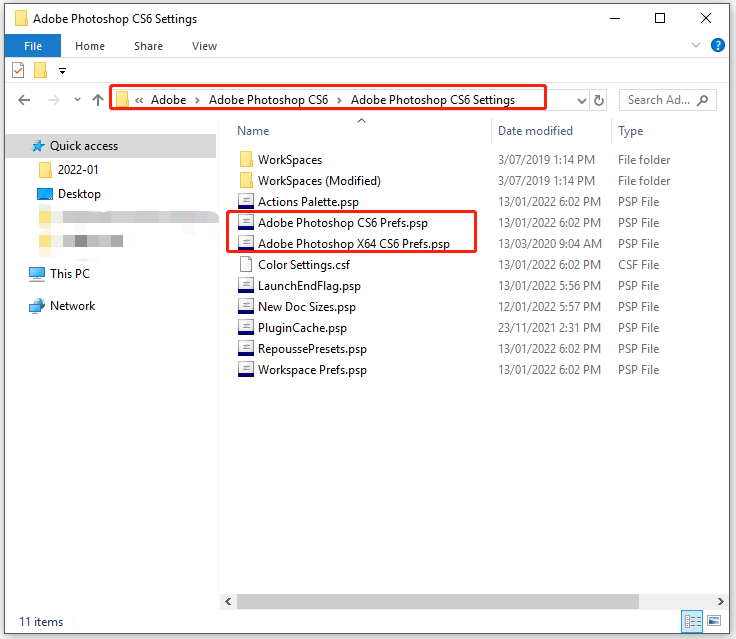Select LaunchEndFlag.psp file

(x=309, y=286)
